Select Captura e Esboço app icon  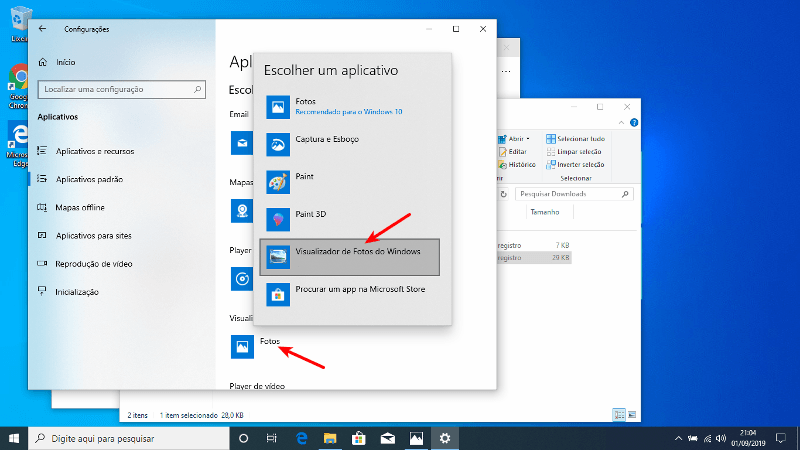pos(277,144)
